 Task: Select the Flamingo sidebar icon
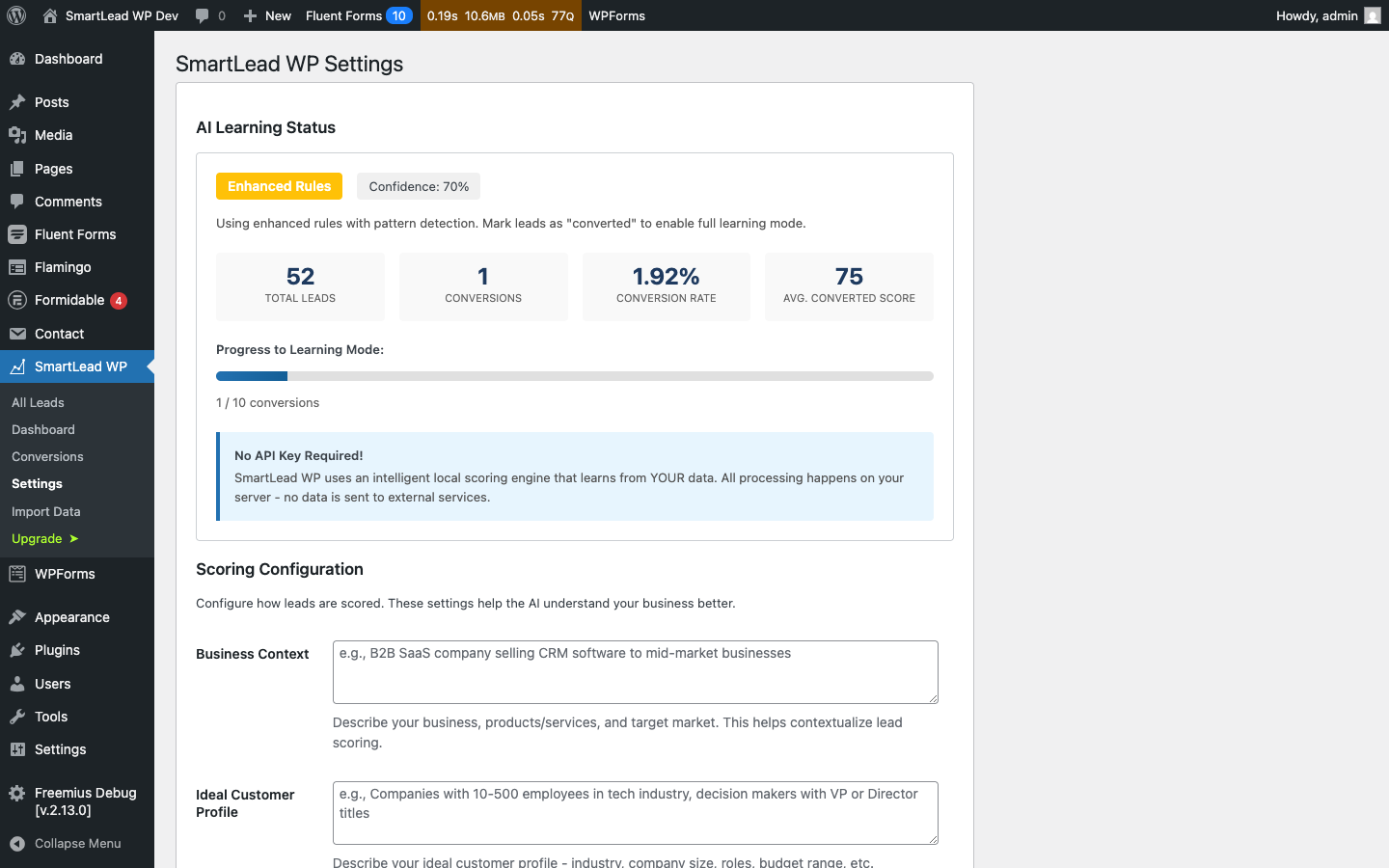point(19,266)
